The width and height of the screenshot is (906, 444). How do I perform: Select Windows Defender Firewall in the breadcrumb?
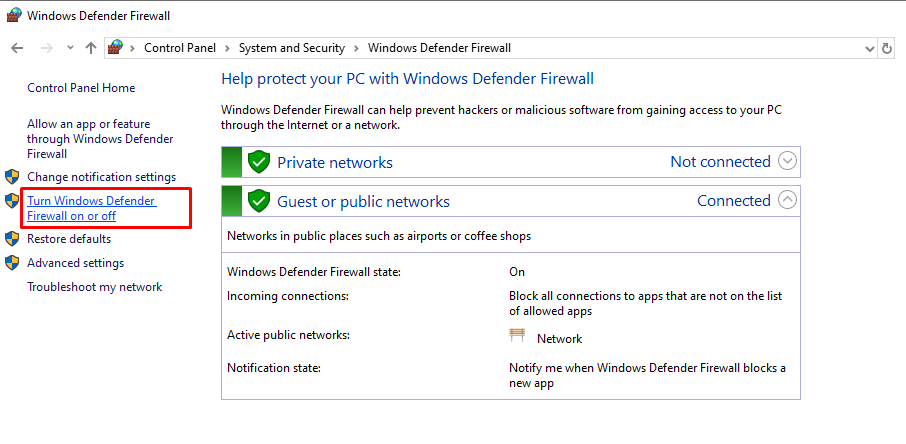[439, 48]
